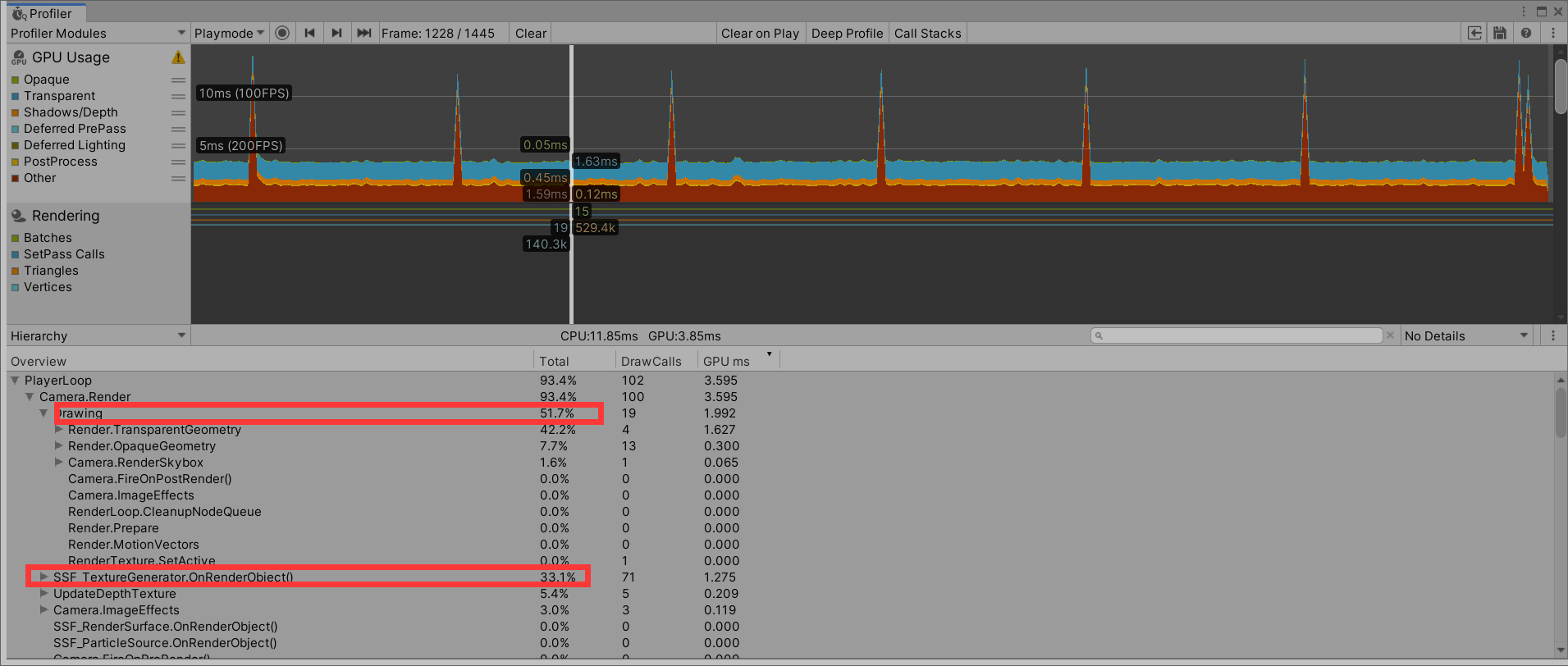
Task: Click reorder handle for PostProcess
Action: 178,162
